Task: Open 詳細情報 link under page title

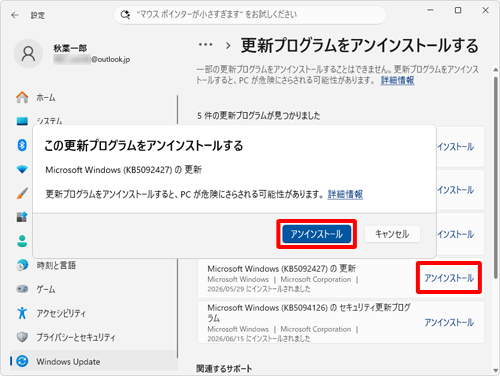Action: point(397,80)
